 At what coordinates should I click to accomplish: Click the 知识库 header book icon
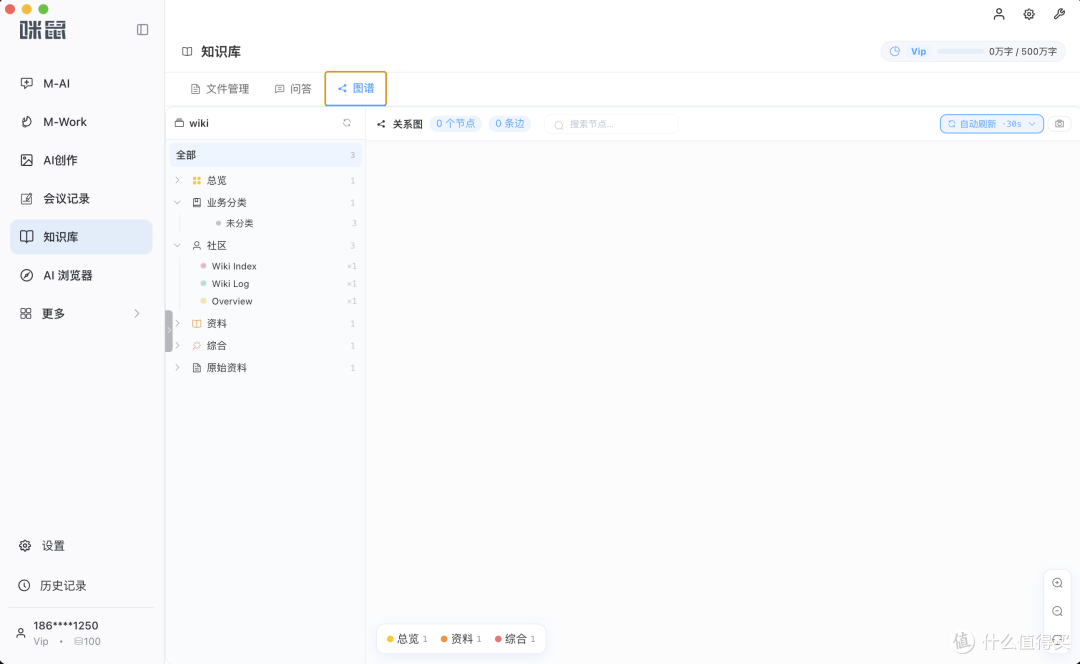pos(187,52)
